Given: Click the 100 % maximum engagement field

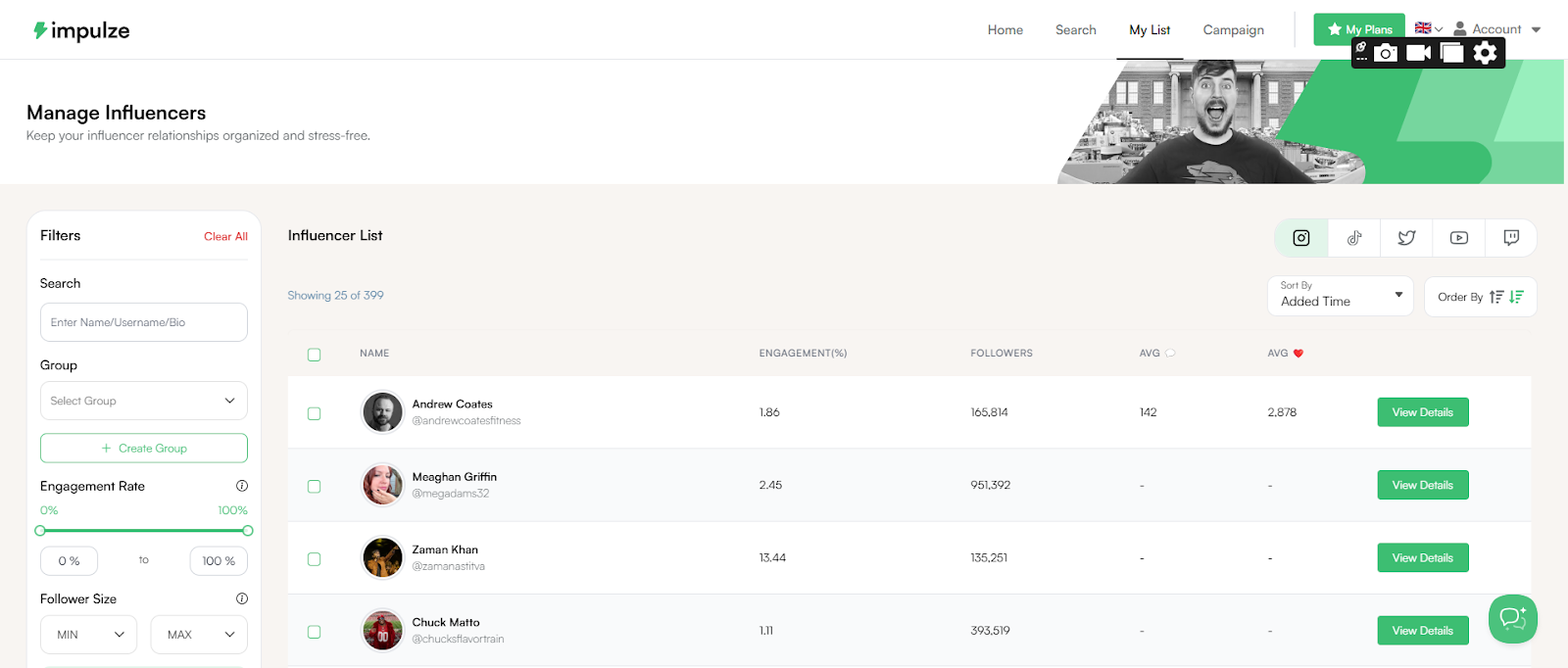Looking at the screenshot, I should [219, 561].
